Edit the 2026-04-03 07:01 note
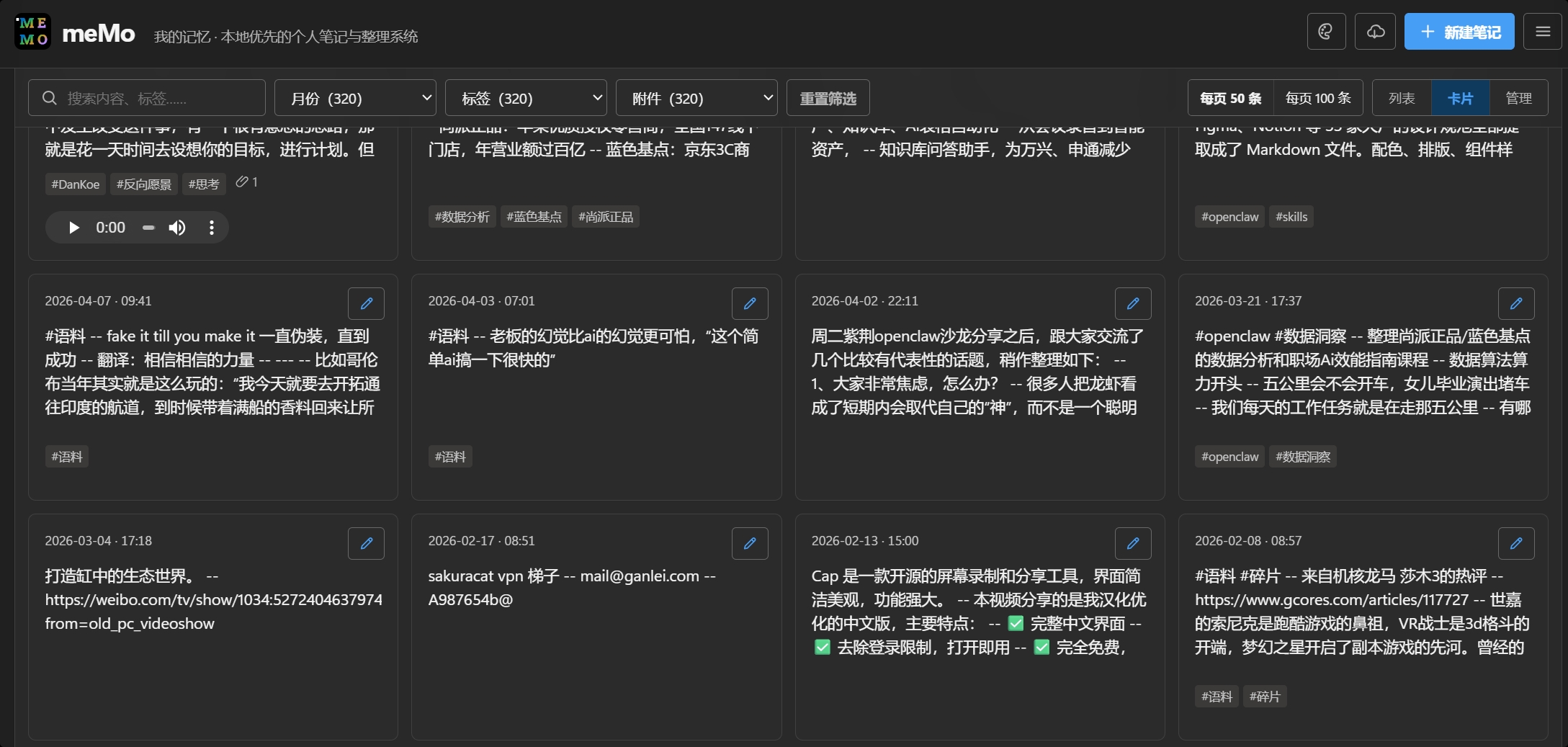1568x747 pixels. click(x=750, y=303)
